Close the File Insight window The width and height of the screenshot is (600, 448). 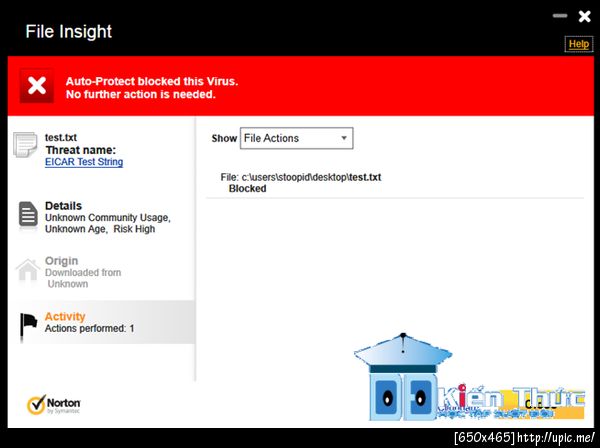pyautogui.click(x=584, y=16)
